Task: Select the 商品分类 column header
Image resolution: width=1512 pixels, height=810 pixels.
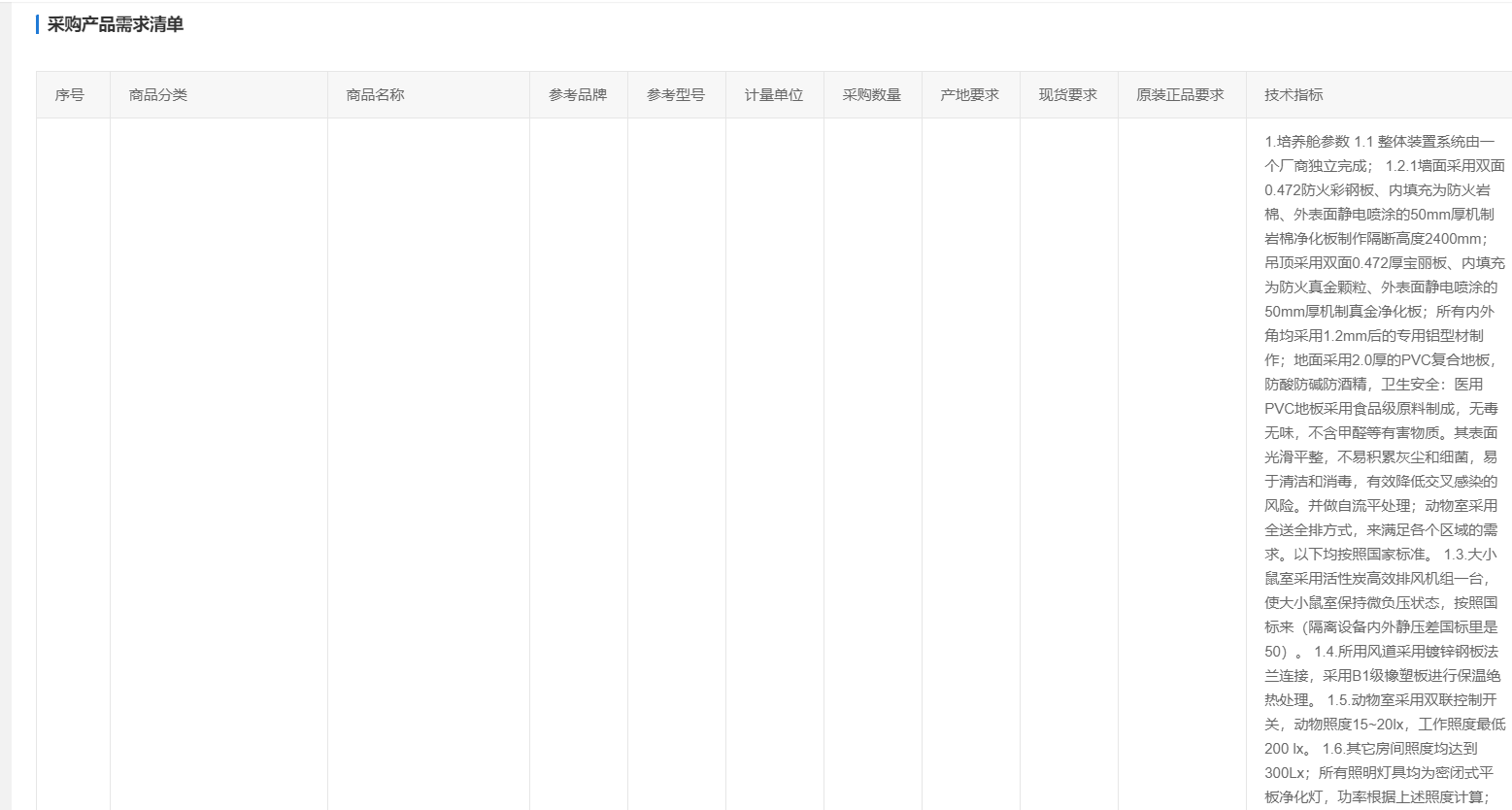Action: click(158, 95)
